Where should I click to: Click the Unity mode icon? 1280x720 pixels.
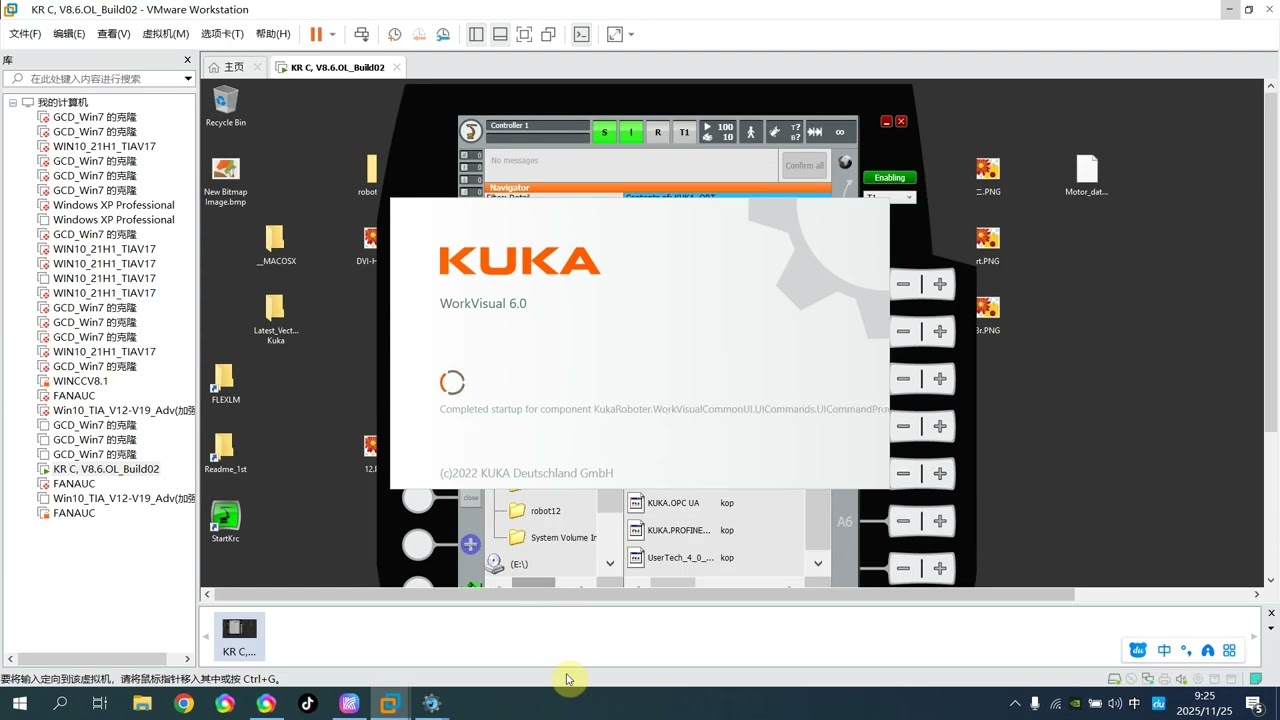click(x=548, y=34)
